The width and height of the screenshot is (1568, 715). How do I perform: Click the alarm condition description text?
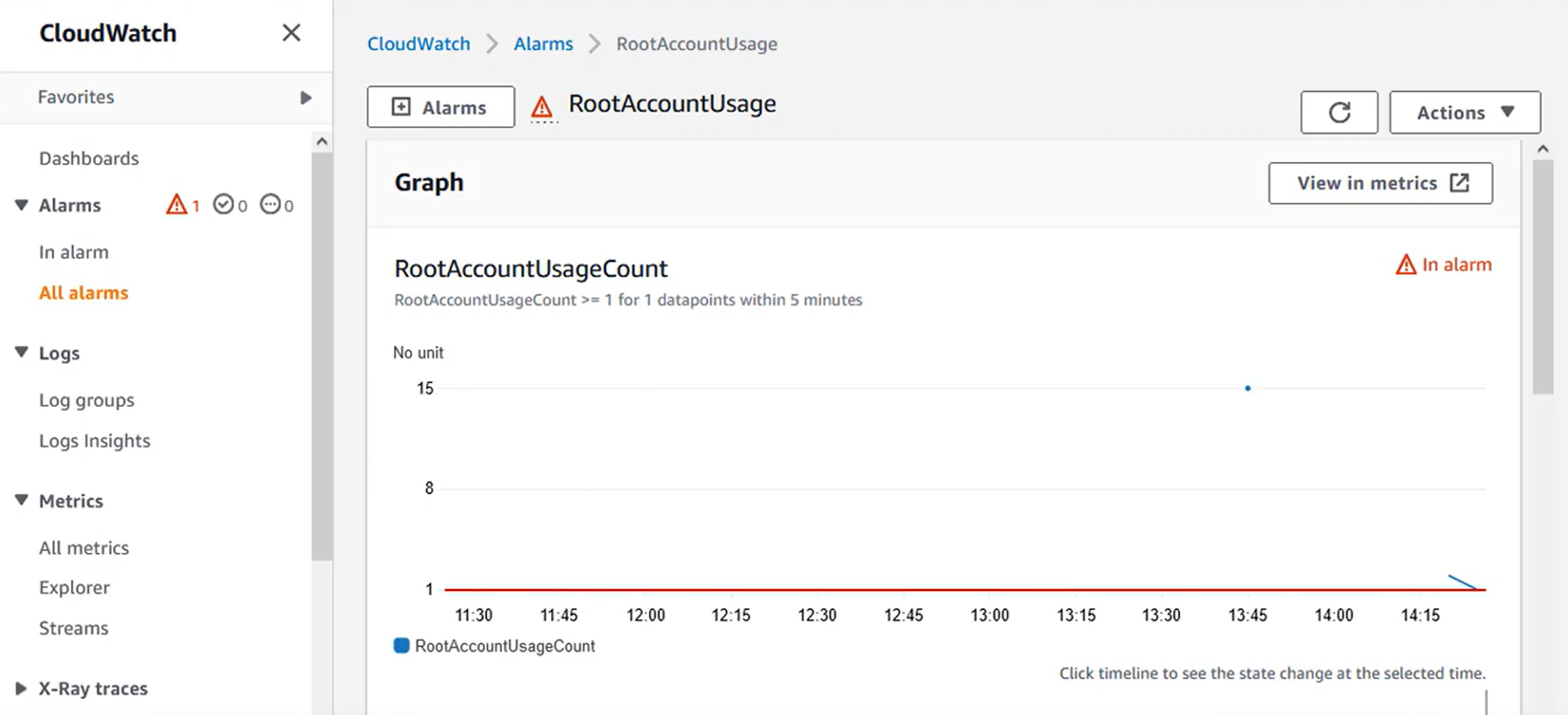628,300
